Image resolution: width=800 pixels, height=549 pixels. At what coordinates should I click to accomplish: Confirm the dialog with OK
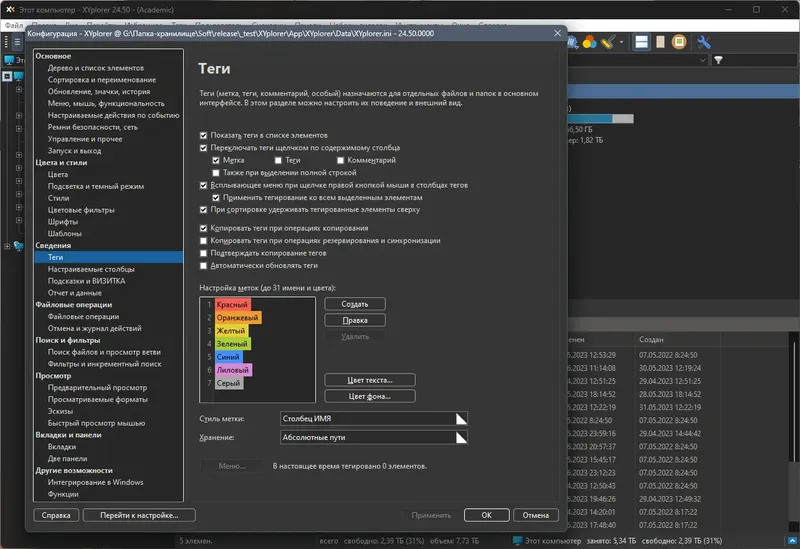tap(486, 515)
